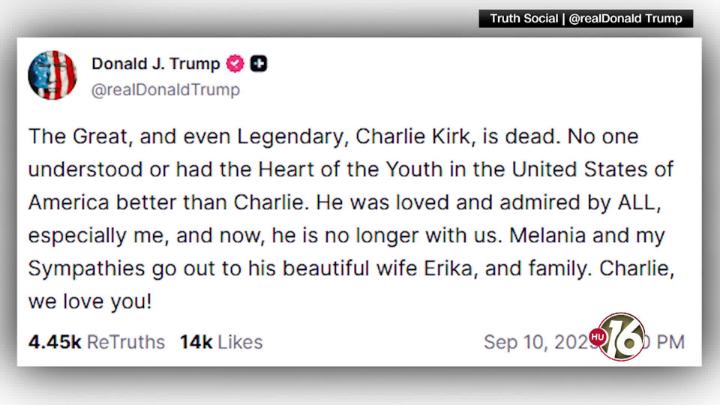Click the closing line 'we love you!'
This screenshot has width=720, height=405.
click(x=90, y=302)
